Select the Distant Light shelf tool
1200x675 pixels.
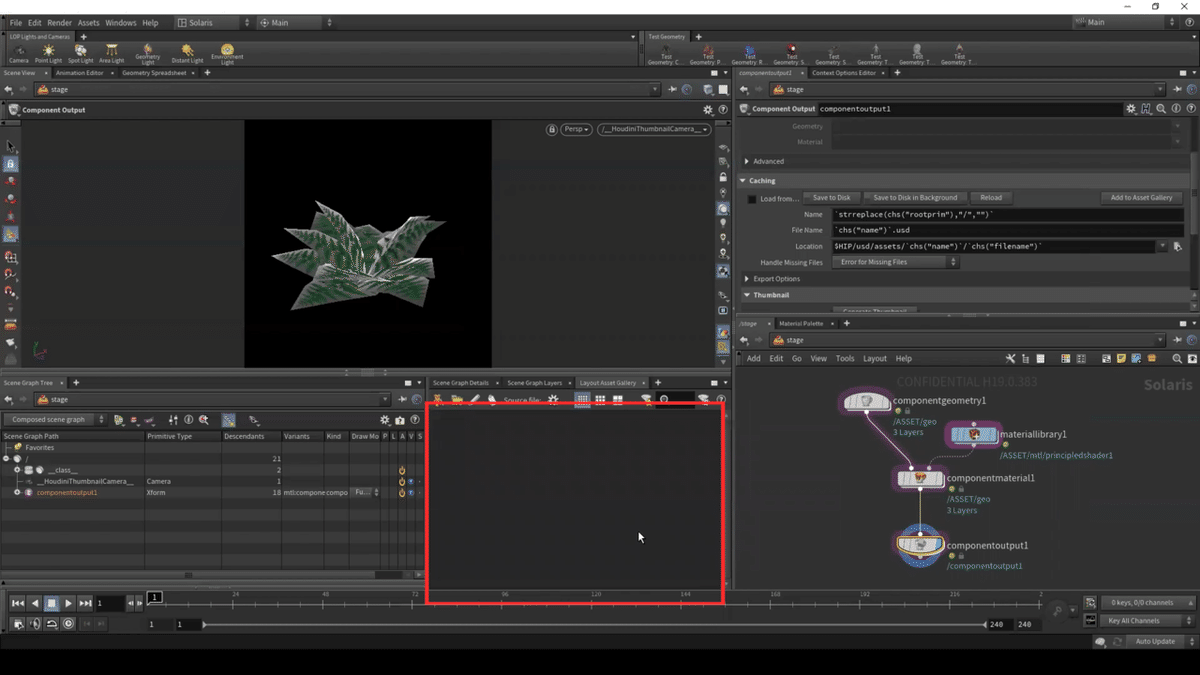coord(187,52)
